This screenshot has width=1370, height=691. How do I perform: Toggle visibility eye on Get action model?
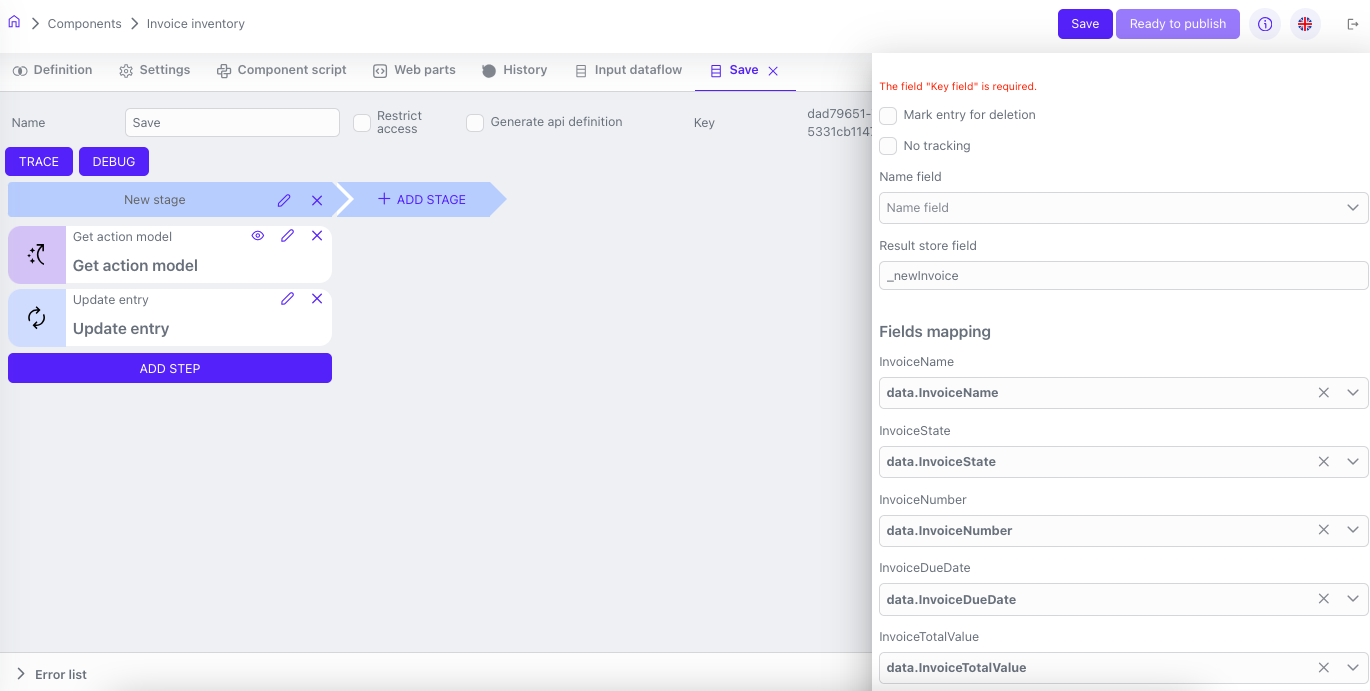(x=258, y=236)
